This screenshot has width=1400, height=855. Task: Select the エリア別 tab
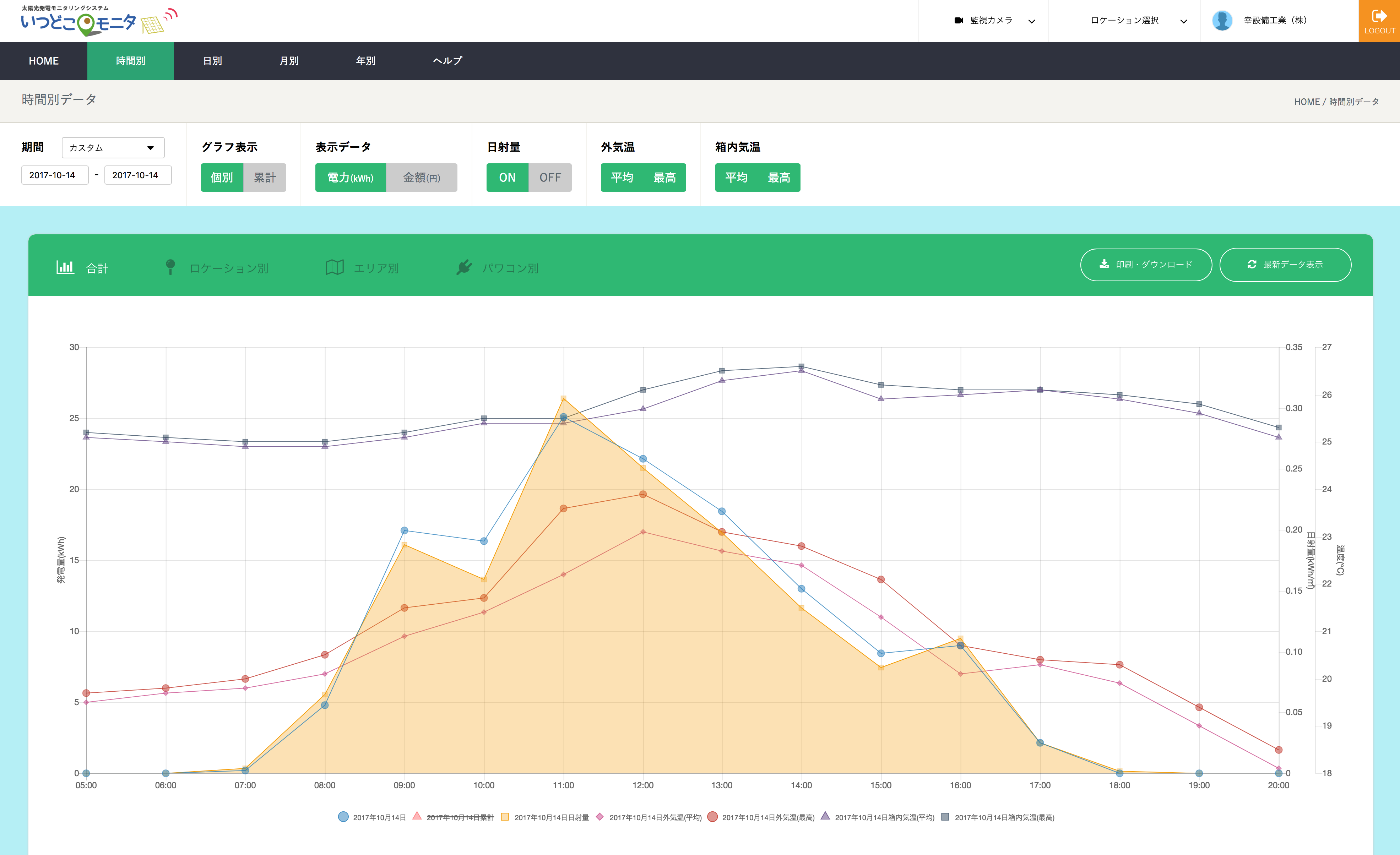(363, 268)
